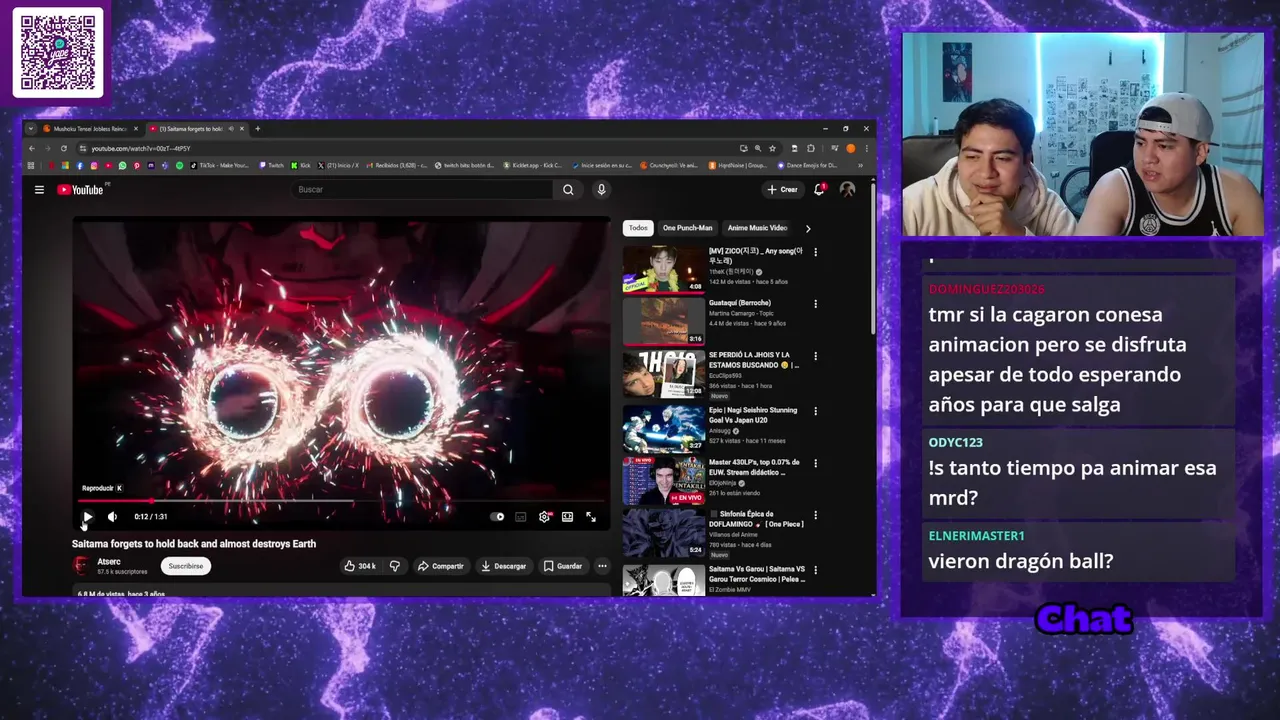Open Facebook bookmark icon
The height and width of the screenshot is (720, 1280).
coord(80,165)
